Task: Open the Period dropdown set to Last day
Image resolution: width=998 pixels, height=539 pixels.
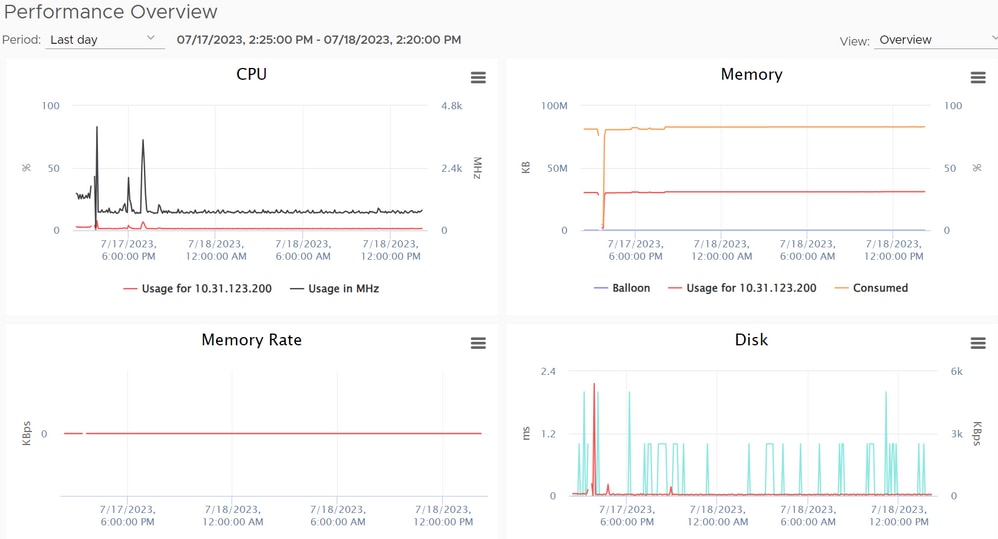Action: tap(104, 40)
